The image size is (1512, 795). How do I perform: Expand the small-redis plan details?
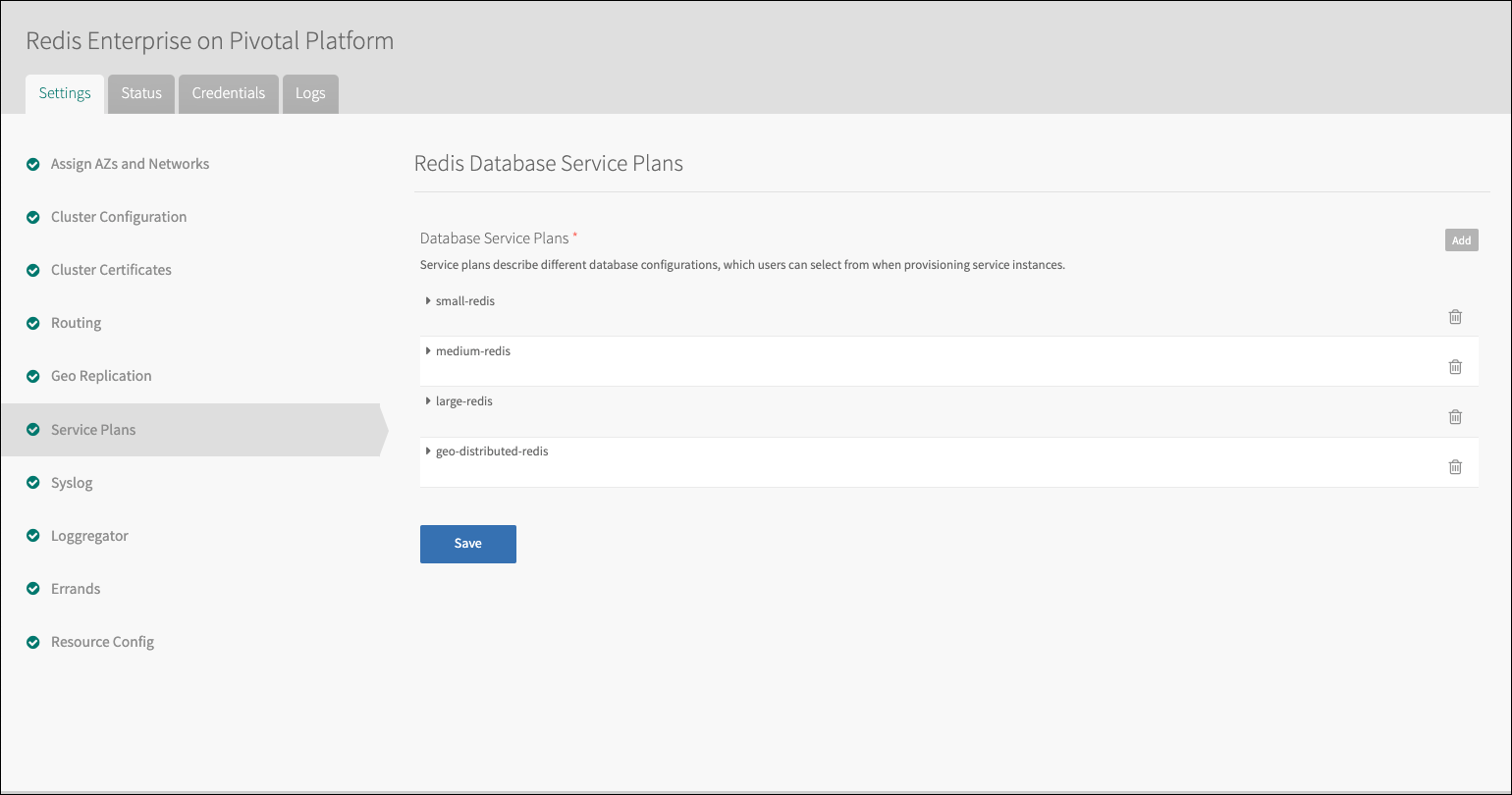point(429,300)
